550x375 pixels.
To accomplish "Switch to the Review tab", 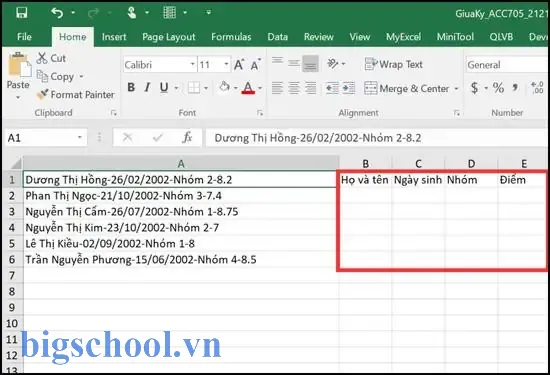I will [x=318, y=37].
